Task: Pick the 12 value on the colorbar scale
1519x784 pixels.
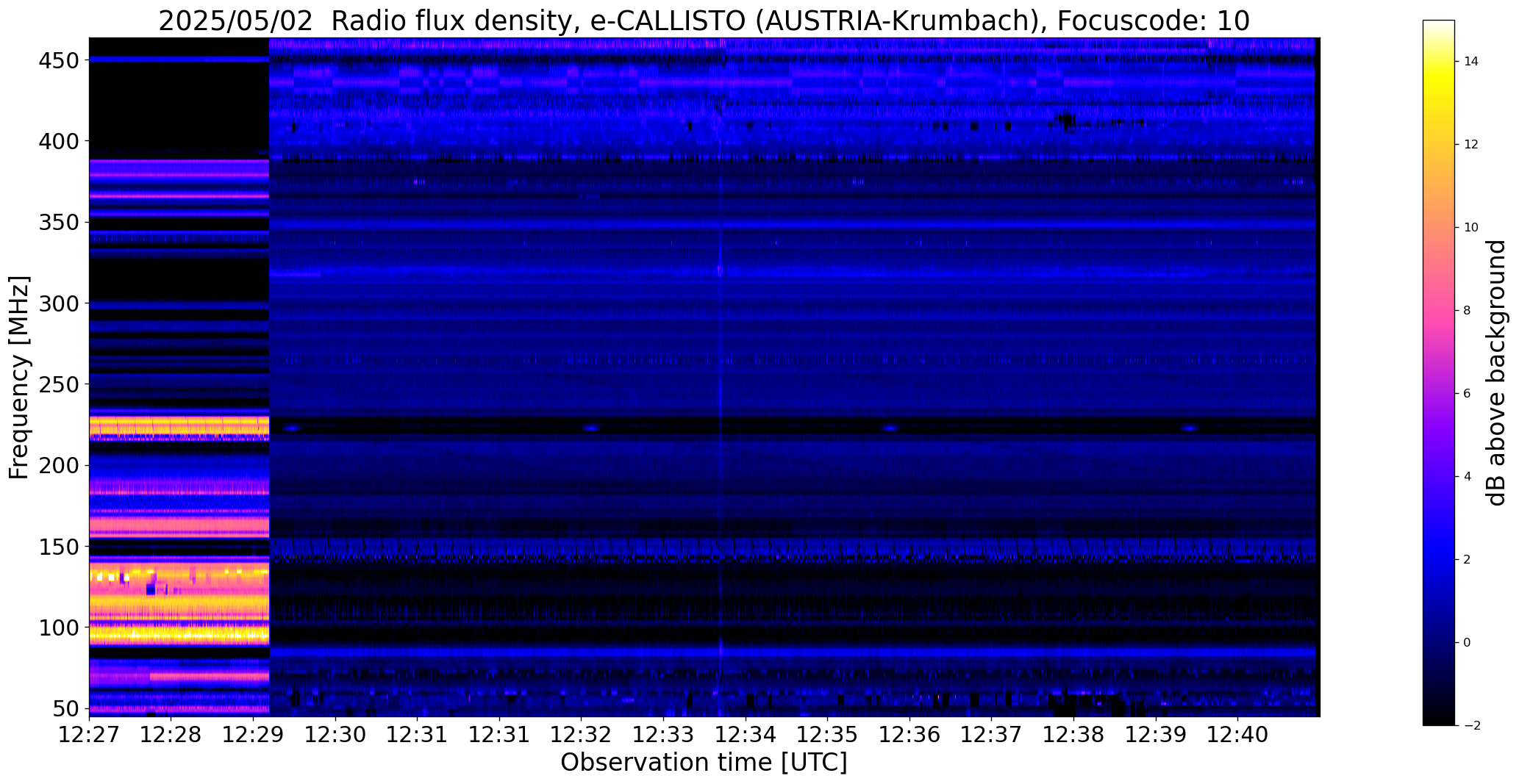Action: click(1471, 145)
